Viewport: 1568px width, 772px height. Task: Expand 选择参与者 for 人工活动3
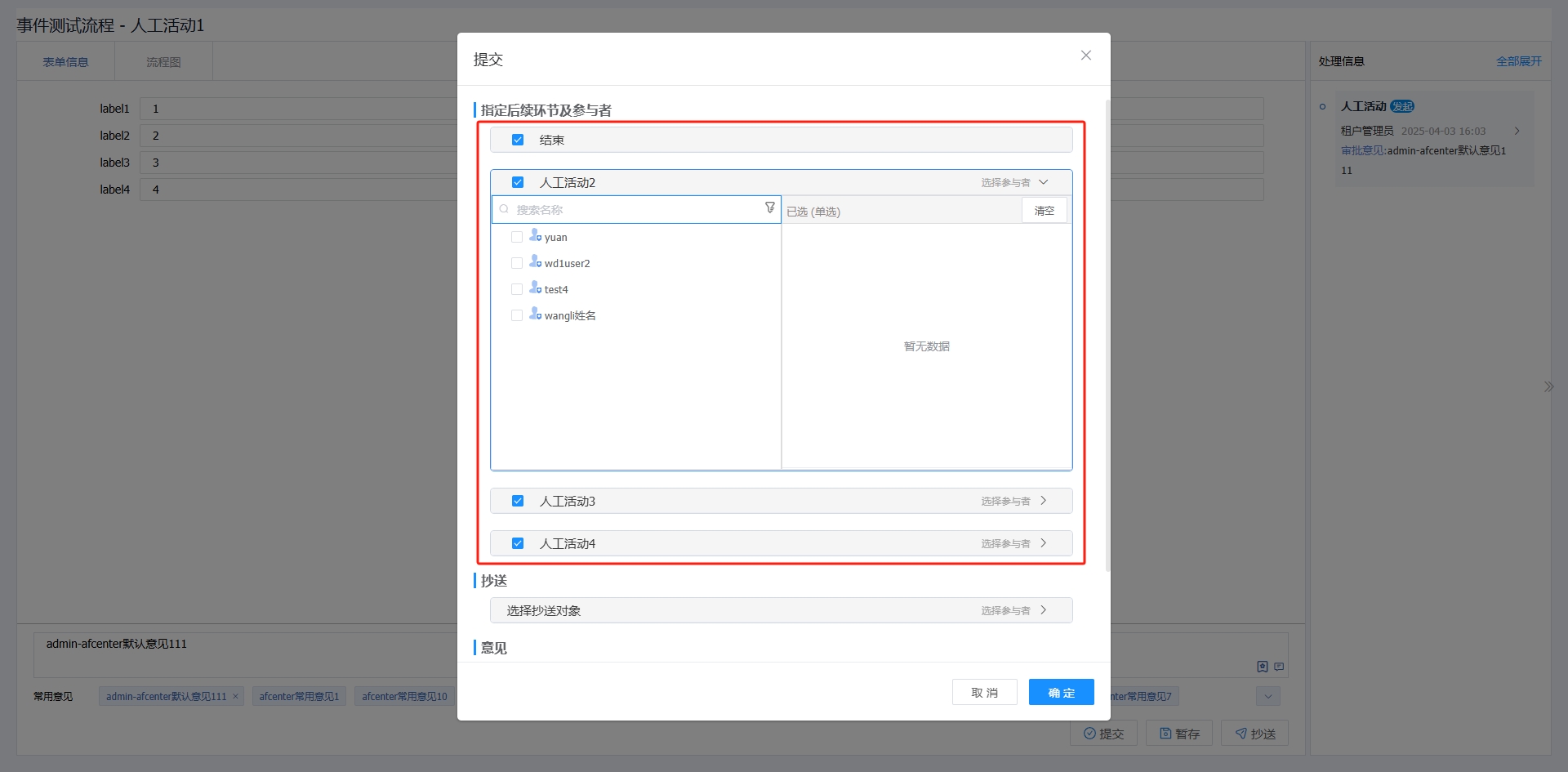(1044, 500)
